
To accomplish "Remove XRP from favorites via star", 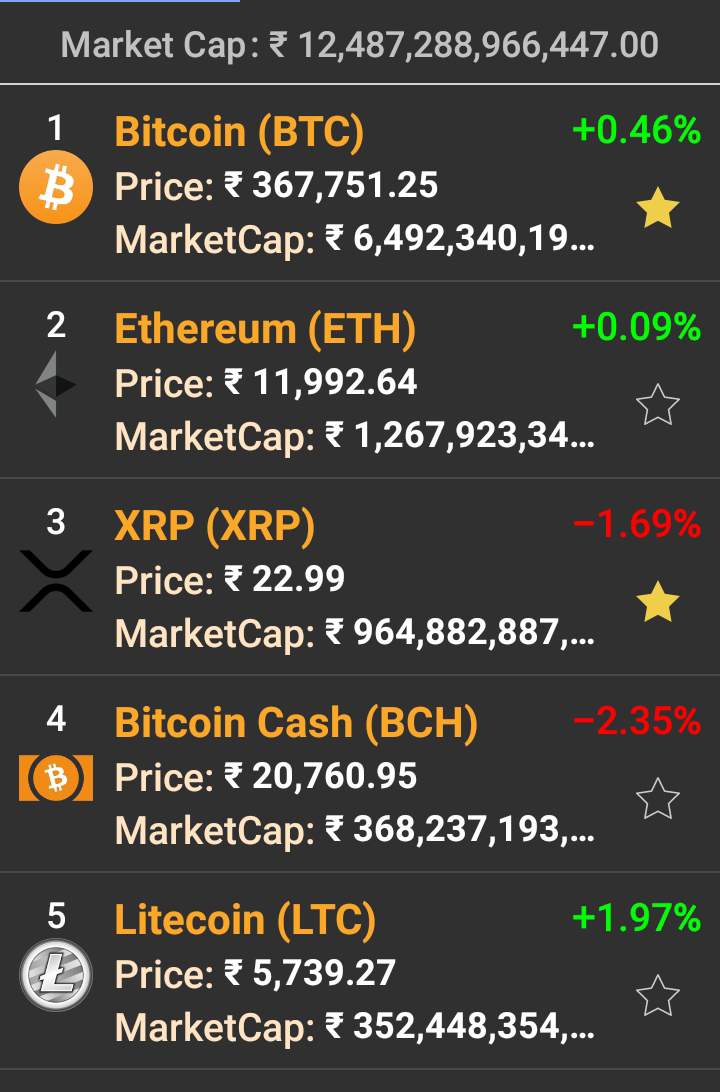I will pos(657,603).
